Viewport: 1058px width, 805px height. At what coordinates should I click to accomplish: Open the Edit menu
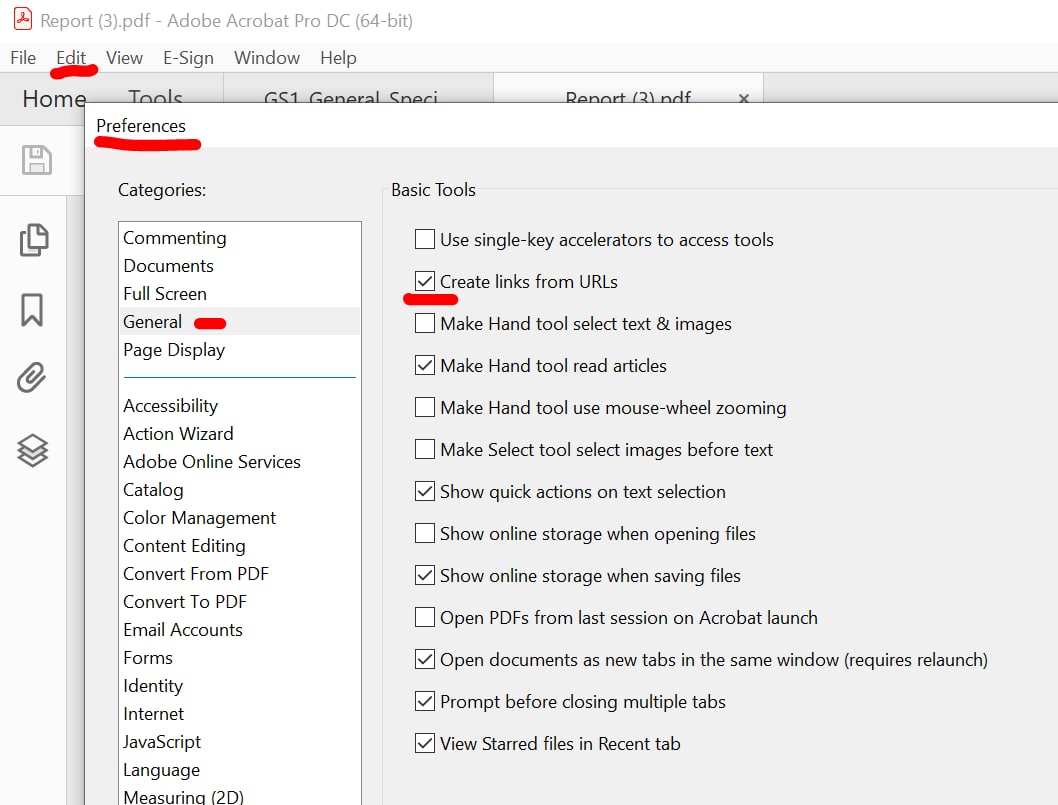tap(71, 58)
